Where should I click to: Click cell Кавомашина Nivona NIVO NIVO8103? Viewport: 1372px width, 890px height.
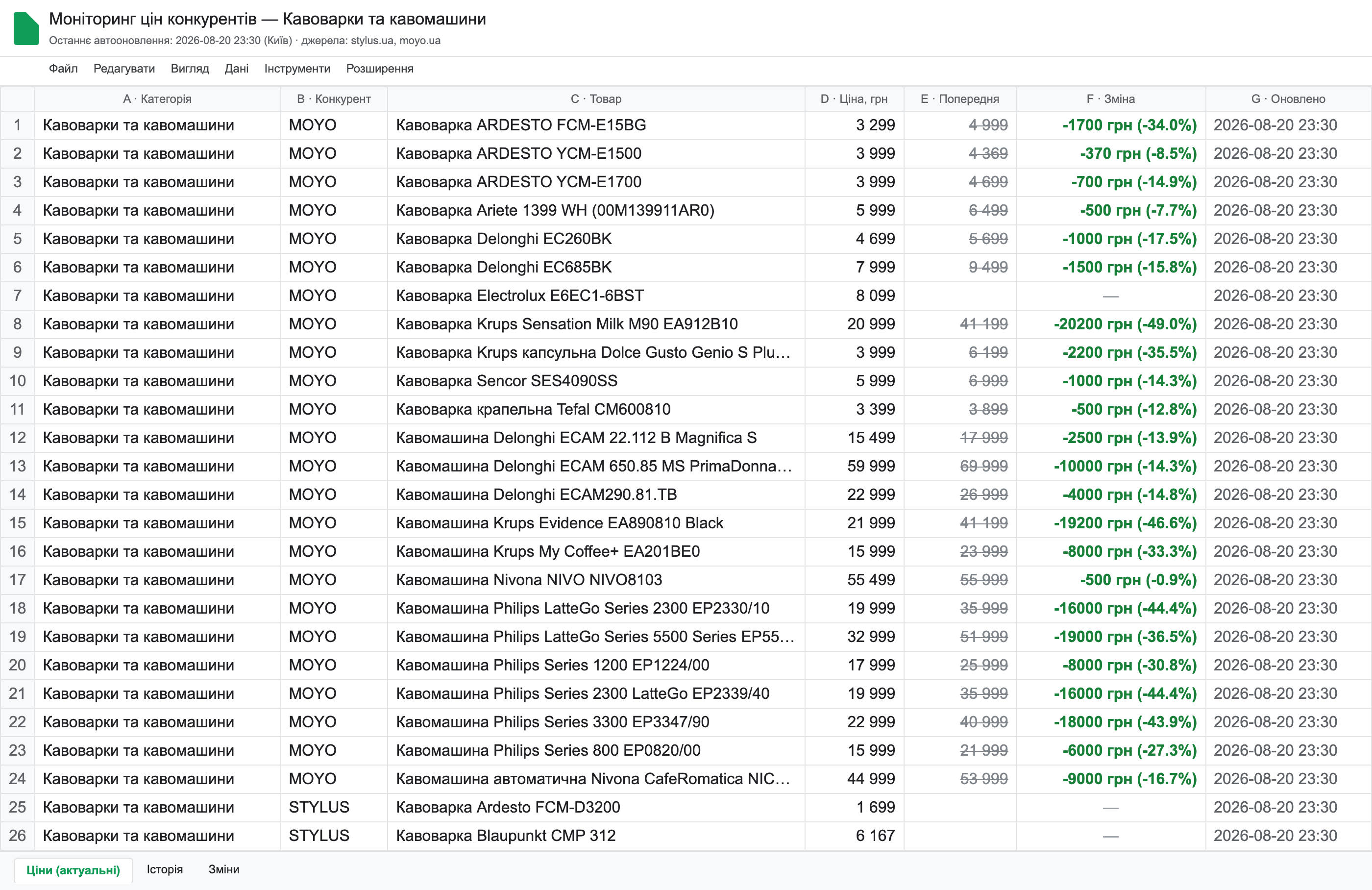(x=596, y=580)
